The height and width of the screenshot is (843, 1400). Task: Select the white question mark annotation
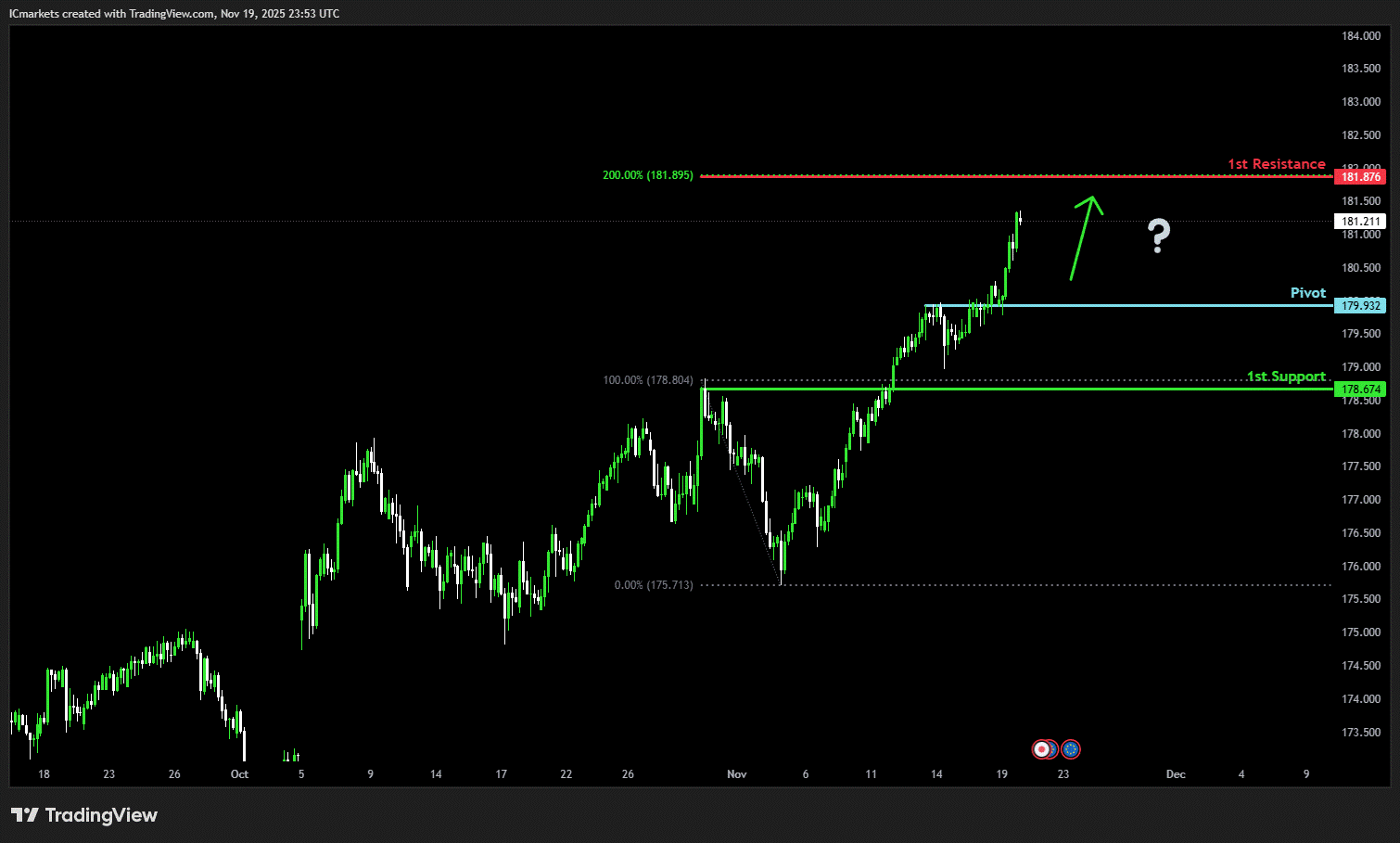point(1158,236)
